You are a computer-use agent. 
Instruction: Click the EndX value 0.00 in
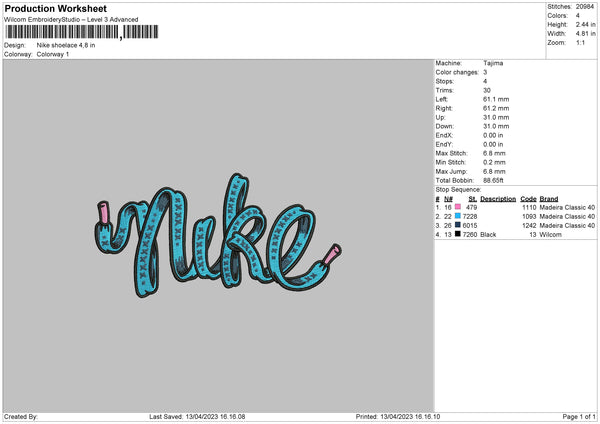pos(493,135)
